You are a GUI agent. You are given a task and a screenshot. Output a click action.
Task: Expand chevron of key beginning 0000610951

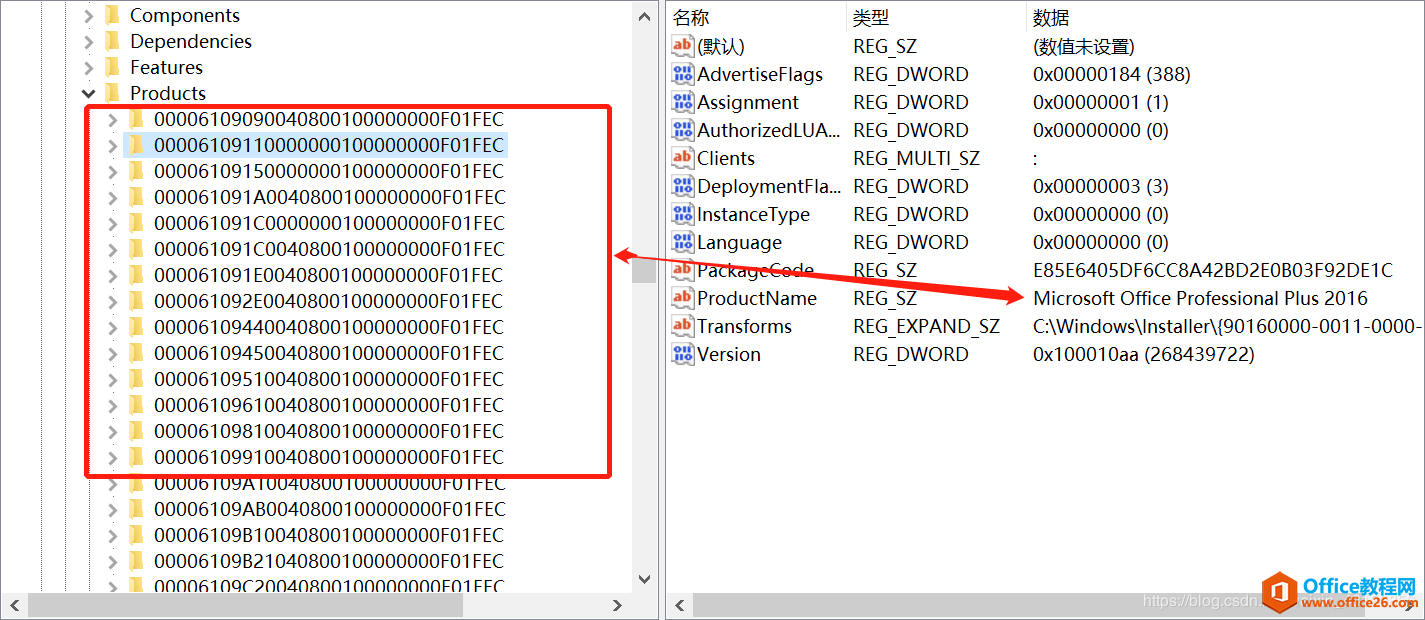pyautogui.click(x=112, y=379)
